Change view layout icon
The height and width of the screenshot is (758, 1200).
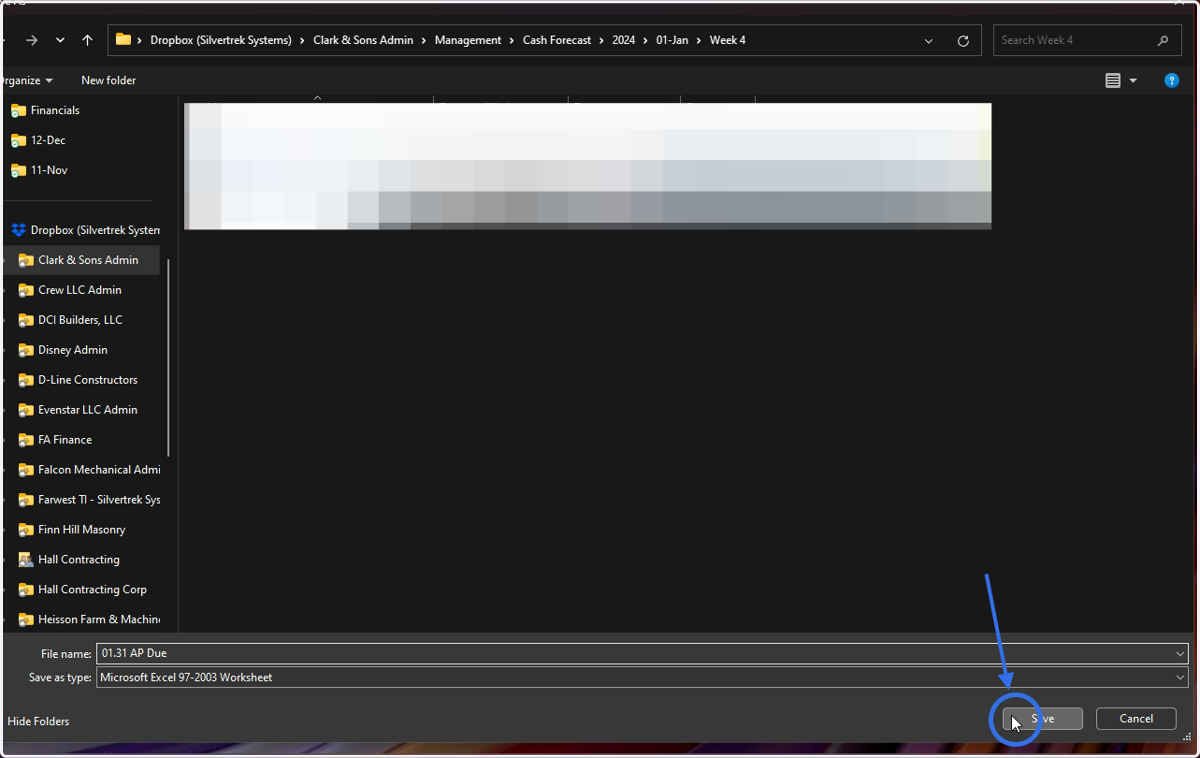point(1113,81)
